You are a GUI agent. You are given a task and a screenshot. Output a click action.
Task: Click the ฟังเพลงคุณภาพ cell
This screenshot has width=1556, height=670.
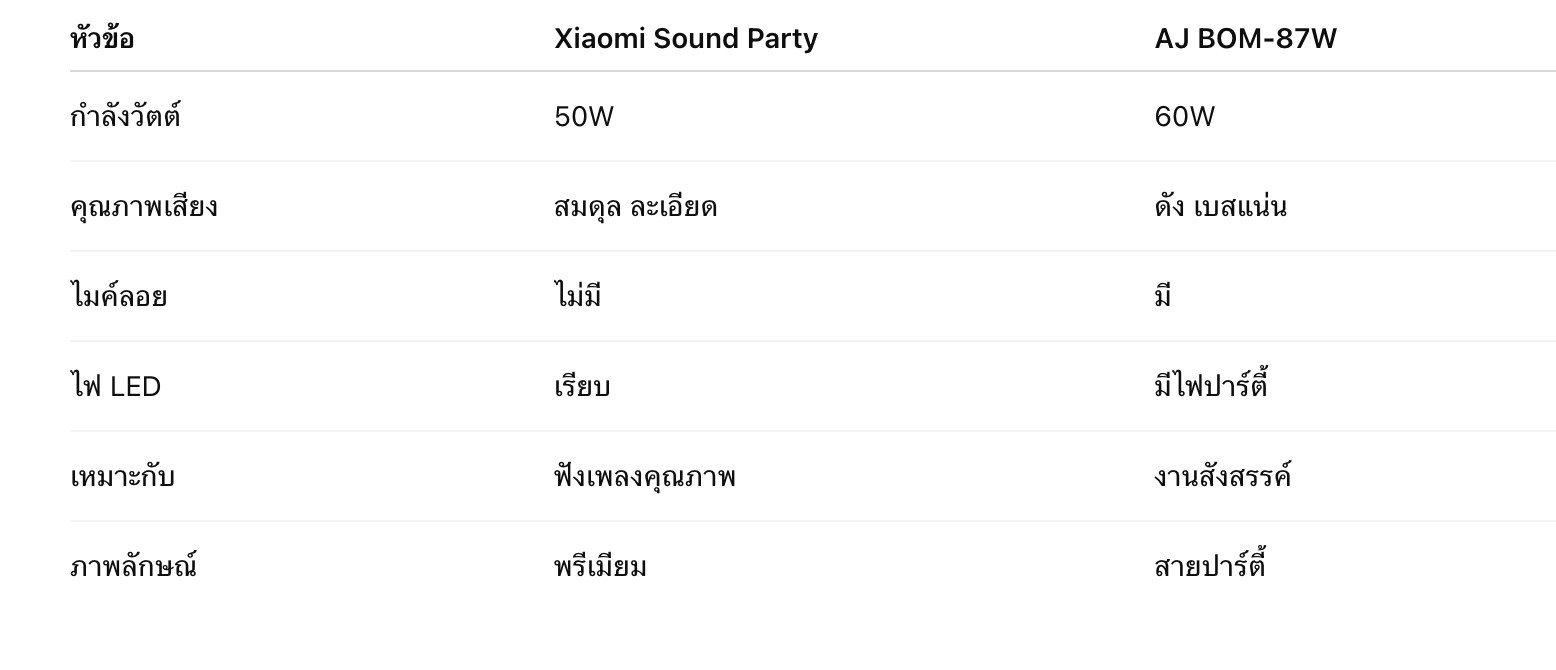tap(645, 477)
